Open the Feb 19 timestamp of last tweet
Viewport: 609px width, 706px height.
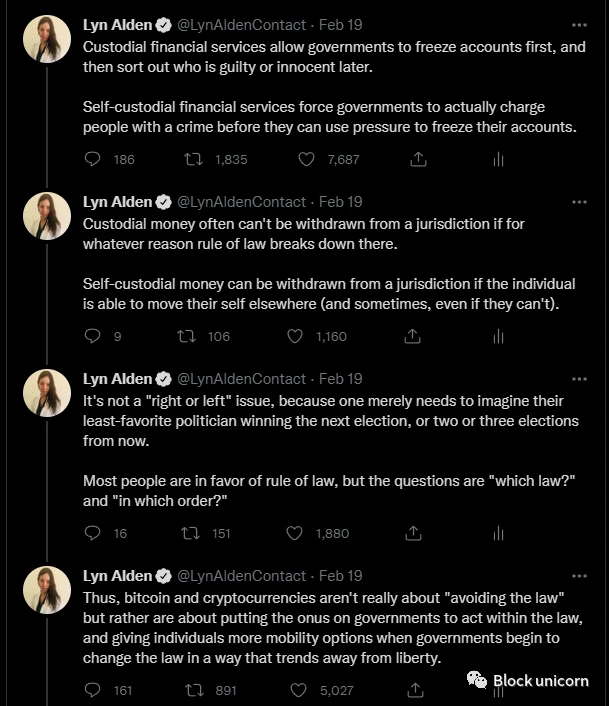(x=340, y=575)
